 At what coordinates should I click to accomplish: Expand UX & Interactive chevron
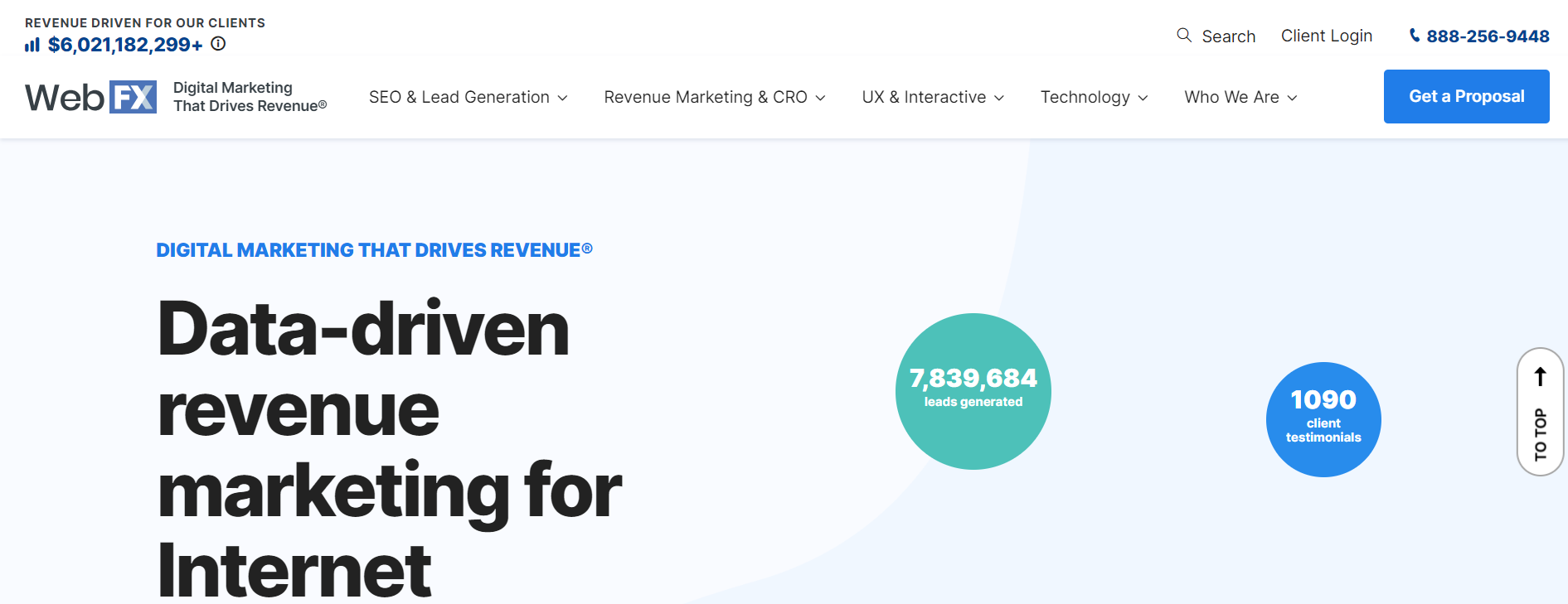[x=999, y=98]
